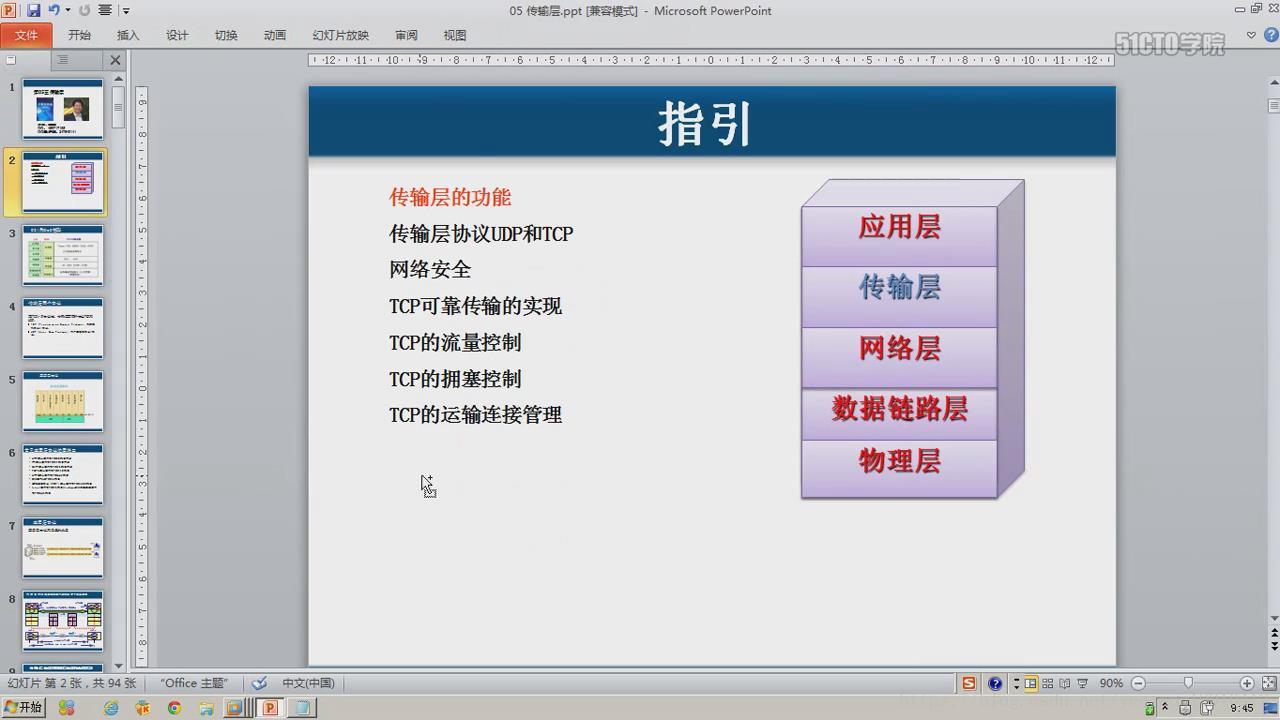Viewport: 1280px width, 720px height.
Task: Click the 中文(中国) language indicator
Action: click(x=308, y=683)
